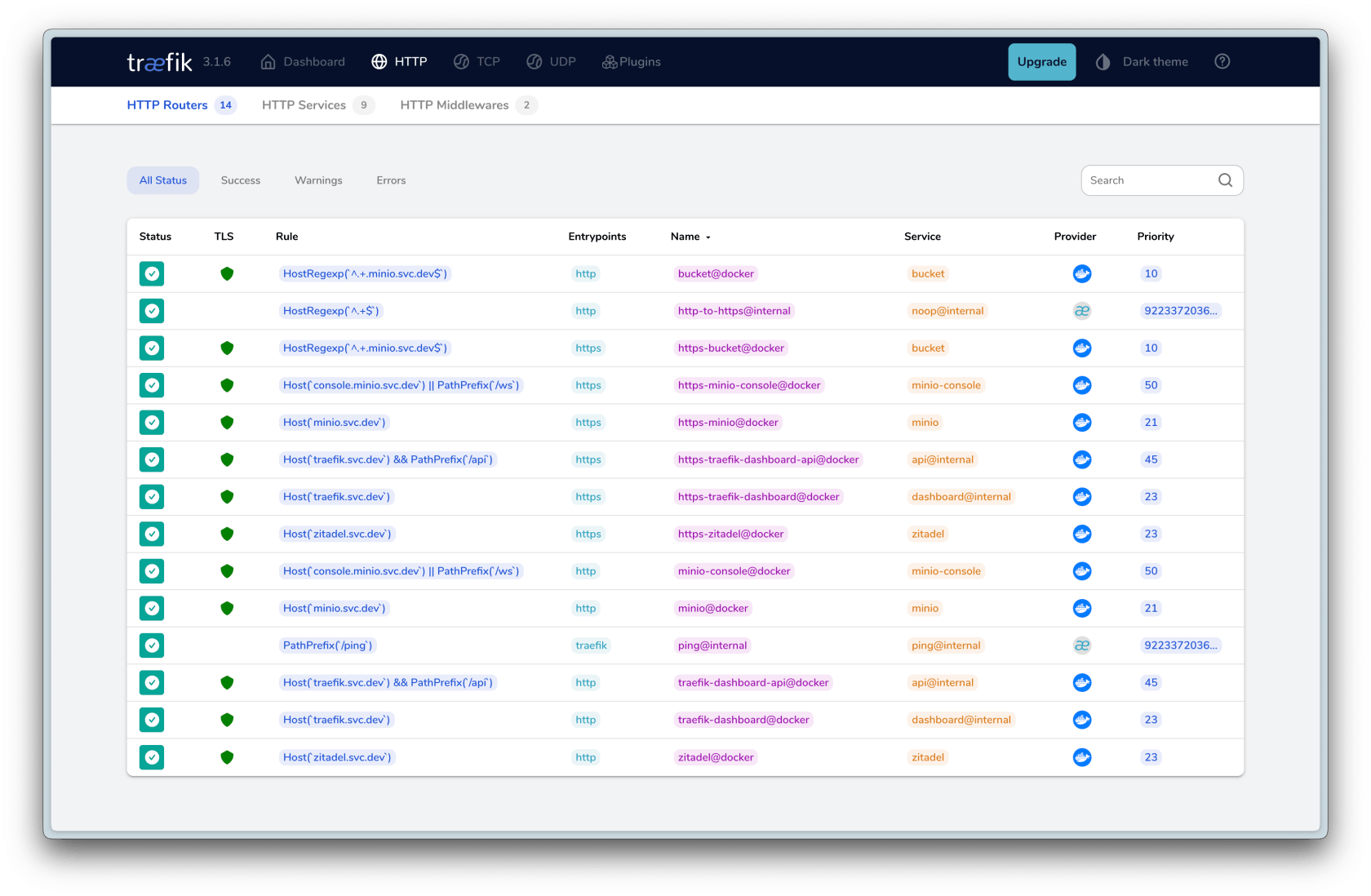1371x896 pixels.
Task: Open the UDP section in navbar
Action: (x=551, y=62)
